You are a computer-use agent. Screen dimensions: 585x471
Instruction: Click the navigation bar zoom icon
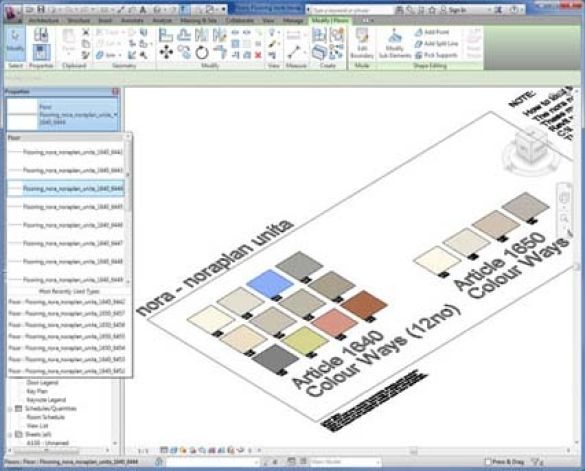click(x=564, y=218)
